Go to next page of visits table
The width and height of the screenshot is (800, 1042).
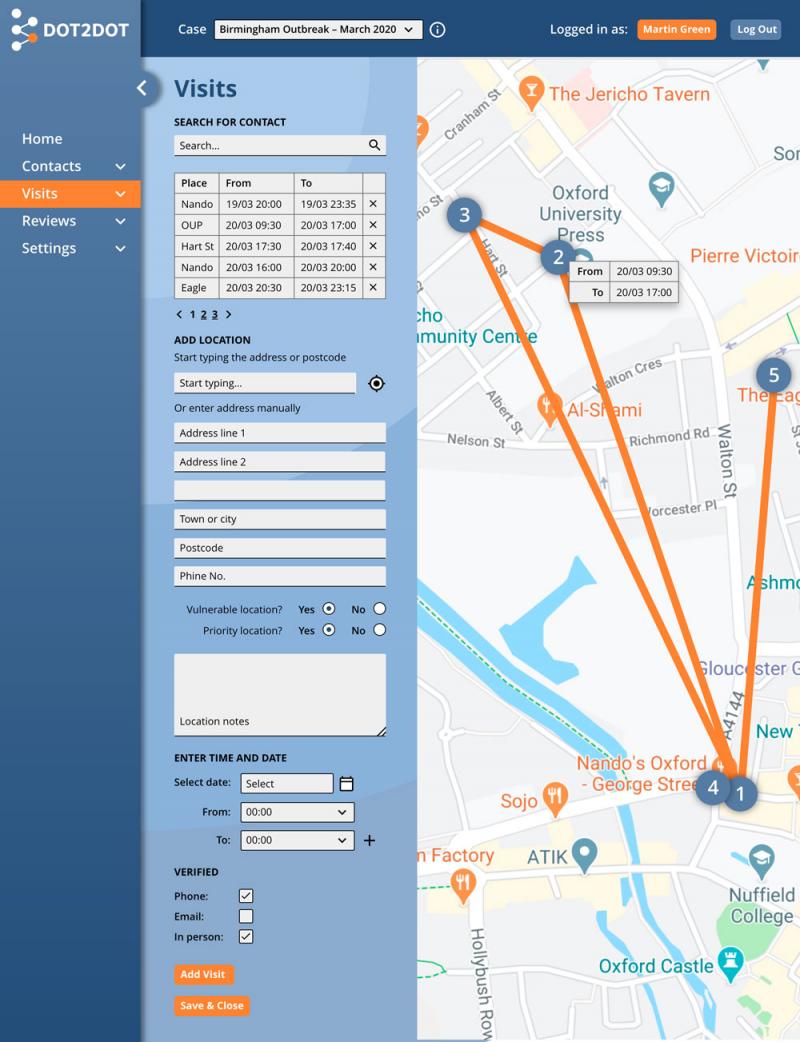pos(228,315)
